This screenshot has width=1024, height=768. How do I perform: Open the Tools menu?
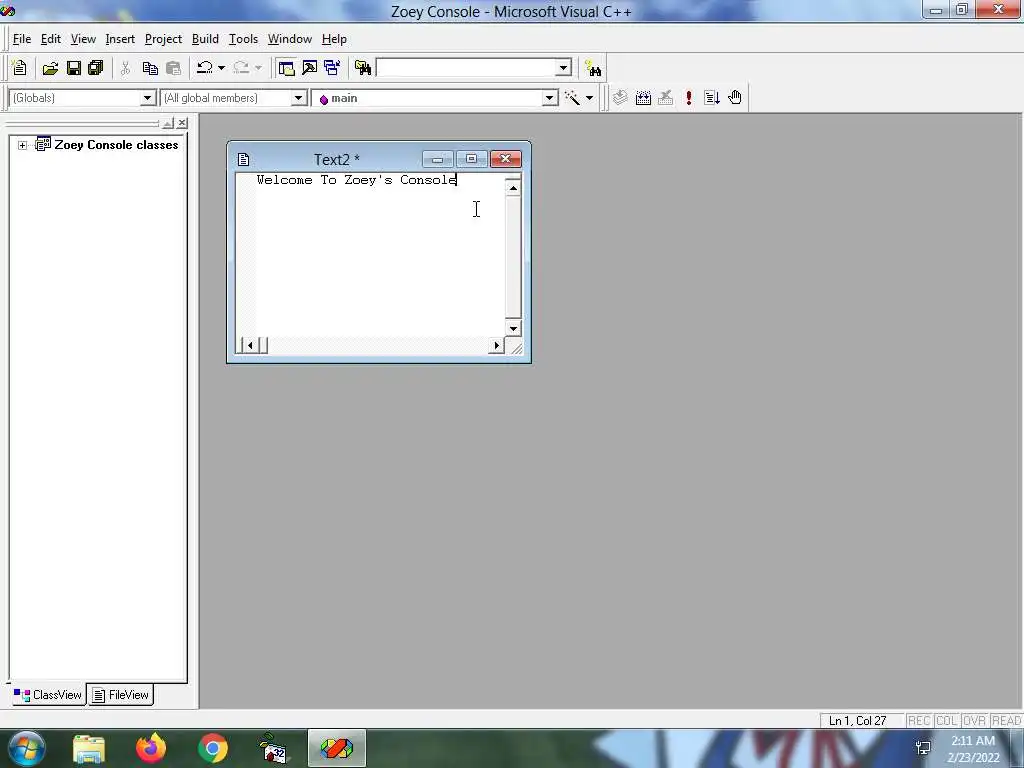[x=243, y=39]
